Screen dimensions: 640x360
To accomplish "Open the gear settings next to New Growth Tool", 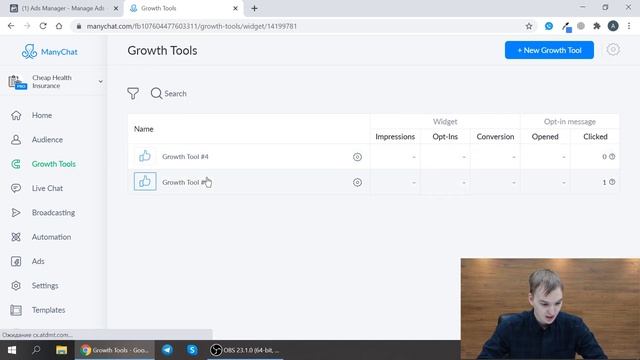I will click(x=613, y=50).
